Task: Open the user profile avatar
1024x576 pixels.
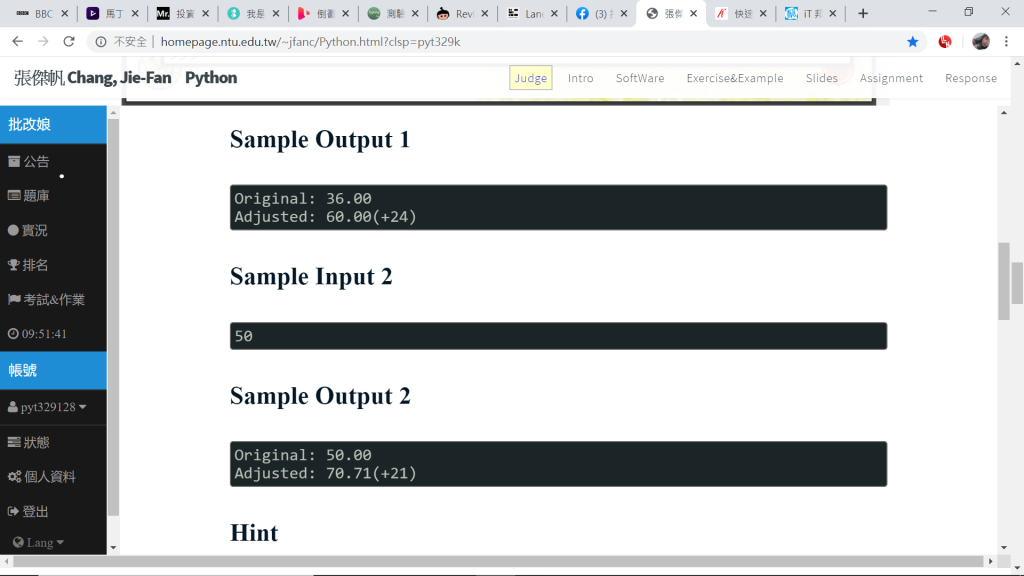Action: pos(980,41)
